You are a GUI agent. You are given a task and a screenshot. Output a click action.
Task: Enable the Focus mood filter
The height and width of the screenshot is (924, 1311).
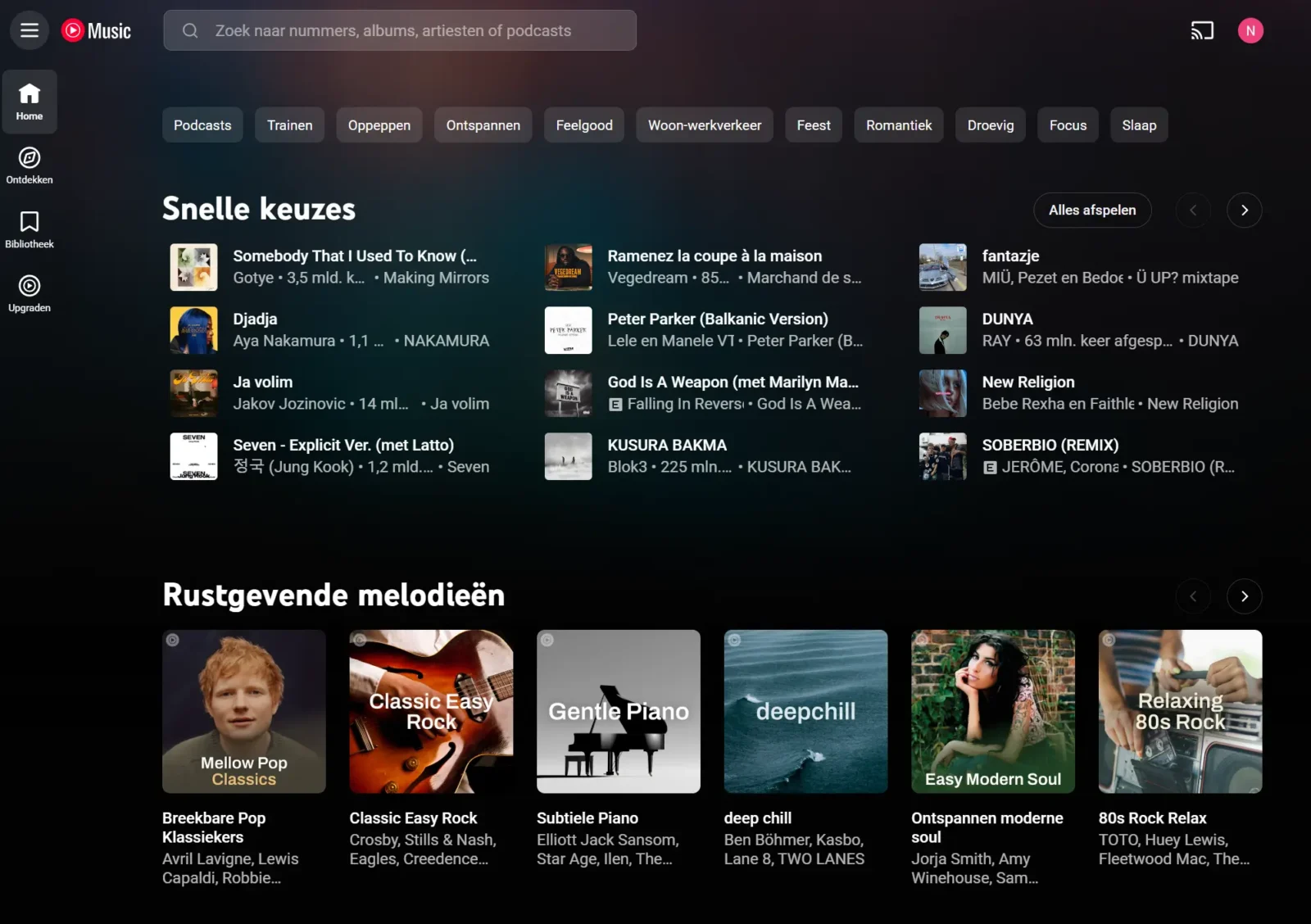(x=1067, y=125)
